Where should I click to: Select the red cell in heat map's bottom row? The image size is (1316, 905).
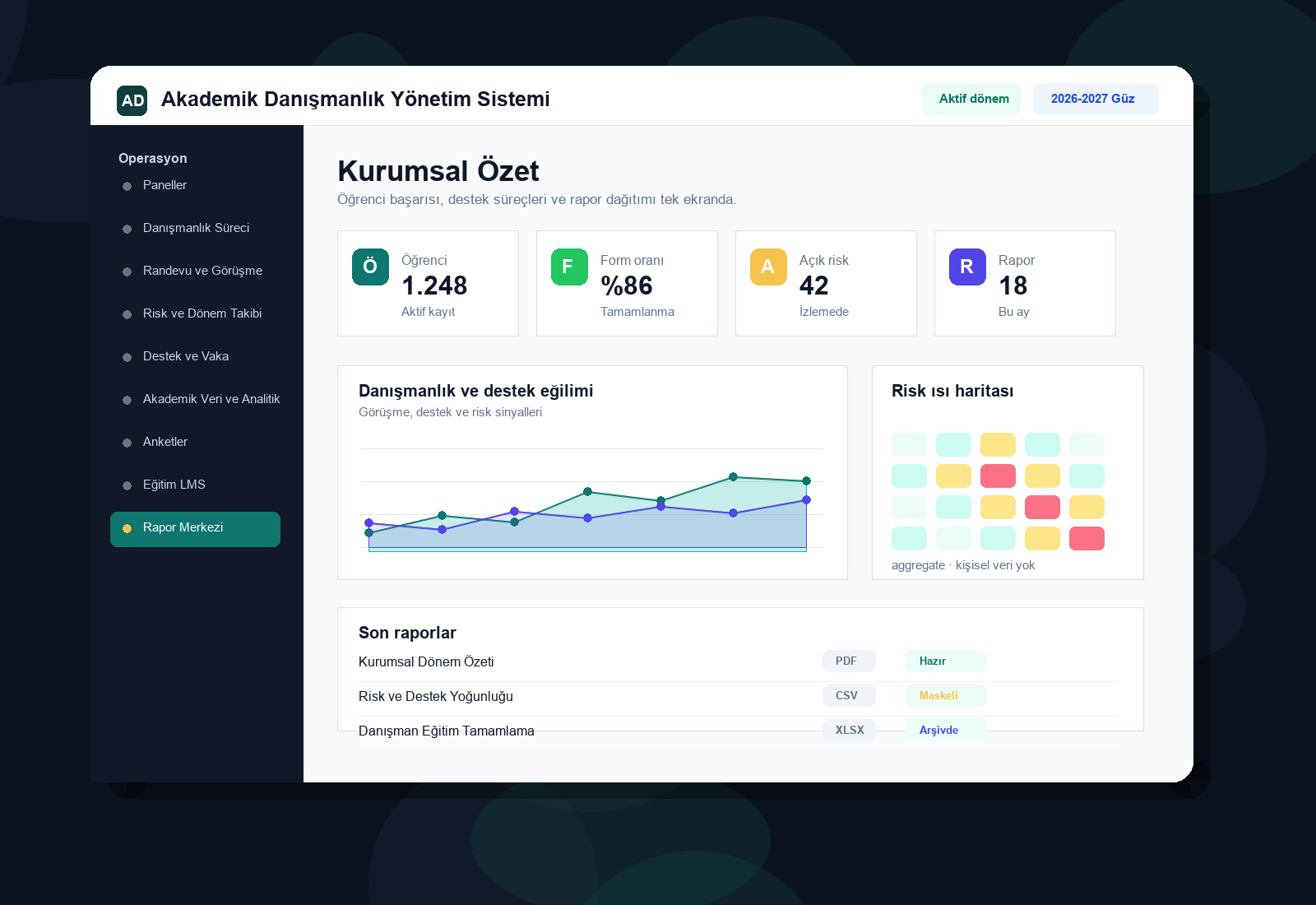tap(1087, 539)
